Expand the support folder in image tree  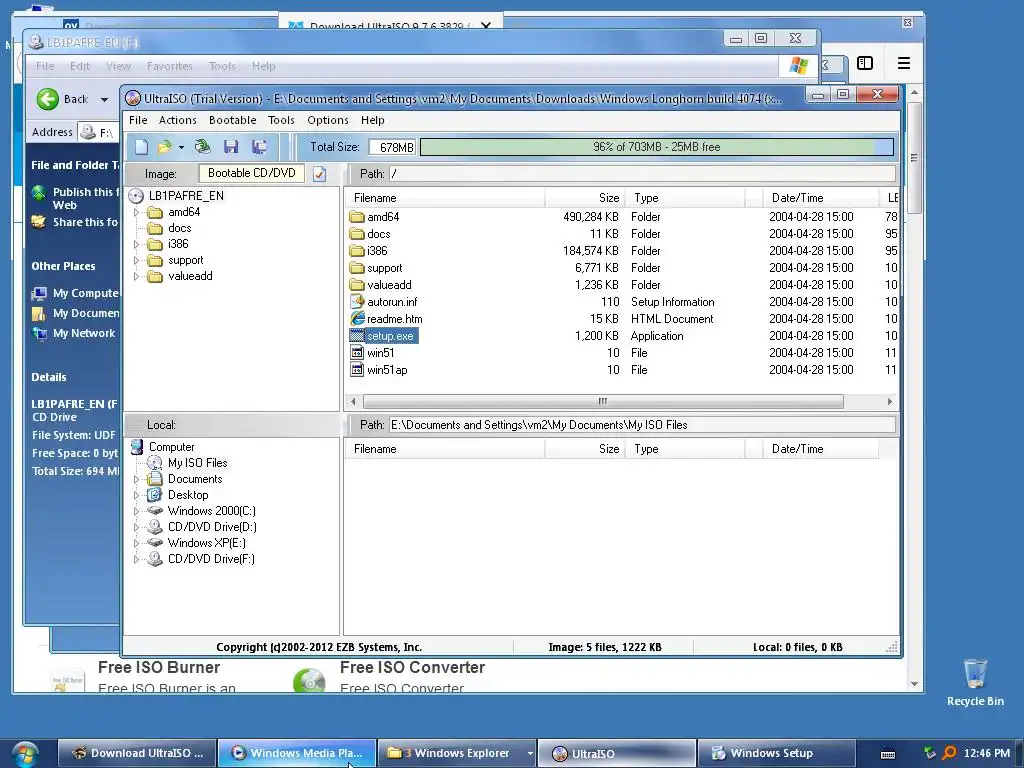pos(136,261)
